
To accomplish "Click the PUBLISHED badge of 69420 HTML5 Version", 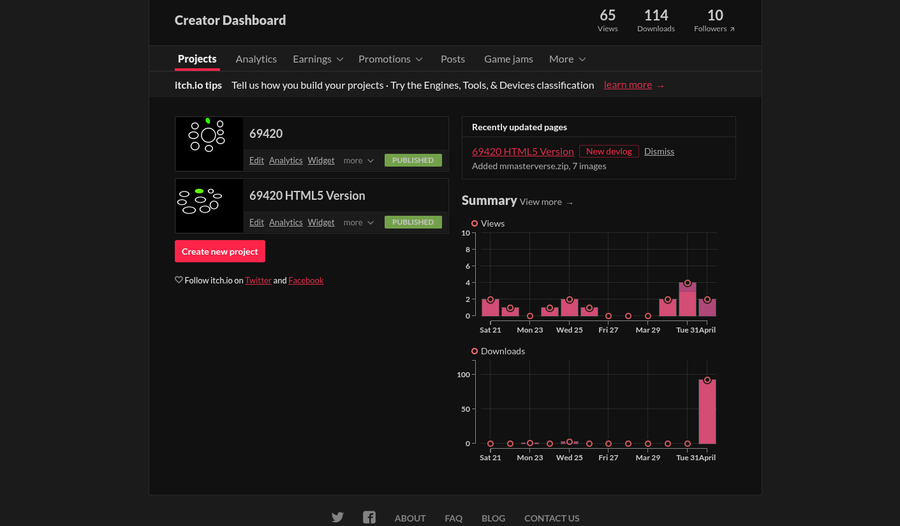I will (x=413, y=222).
